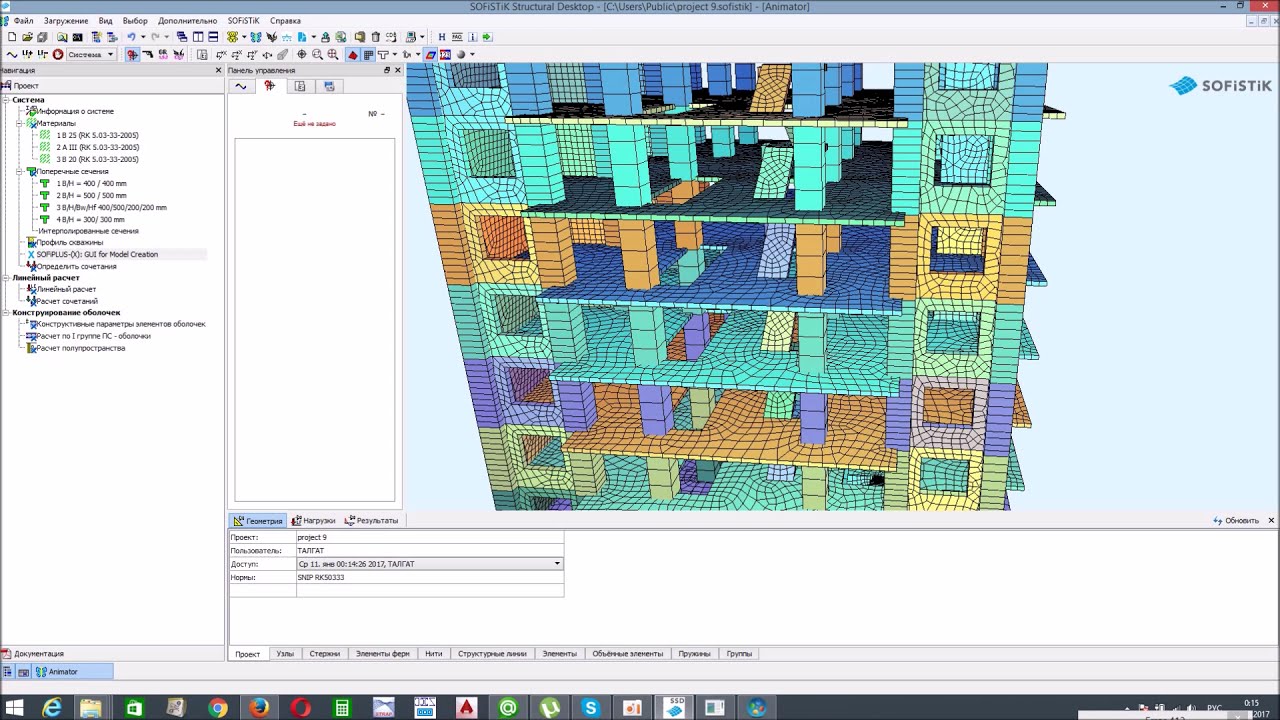This screenshot has height=720, width=1280.
Task: Click the yellow butterfly-shaped toolbar icon
Action: (232, 37)
